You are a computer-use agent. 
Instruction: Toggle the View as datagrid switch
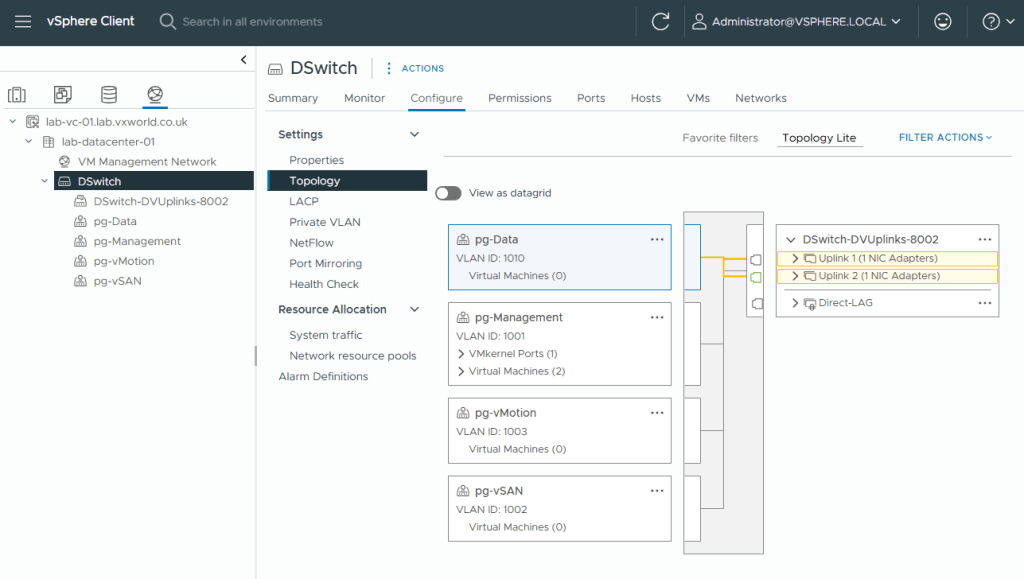tap(448, 193)
